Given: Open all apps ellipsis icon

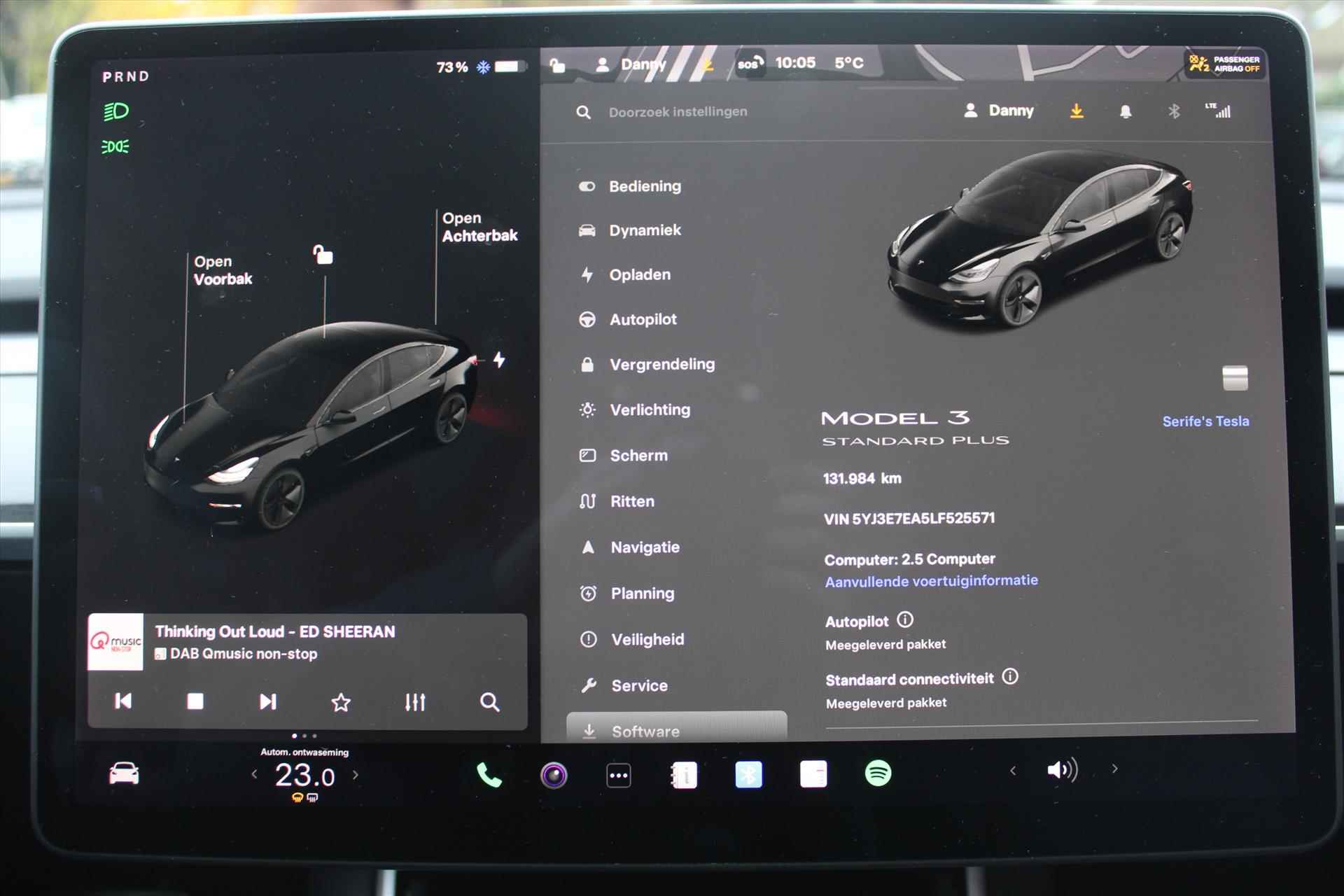Looking at the screenshot, I should pyautogui.click(x=619, y=776).
